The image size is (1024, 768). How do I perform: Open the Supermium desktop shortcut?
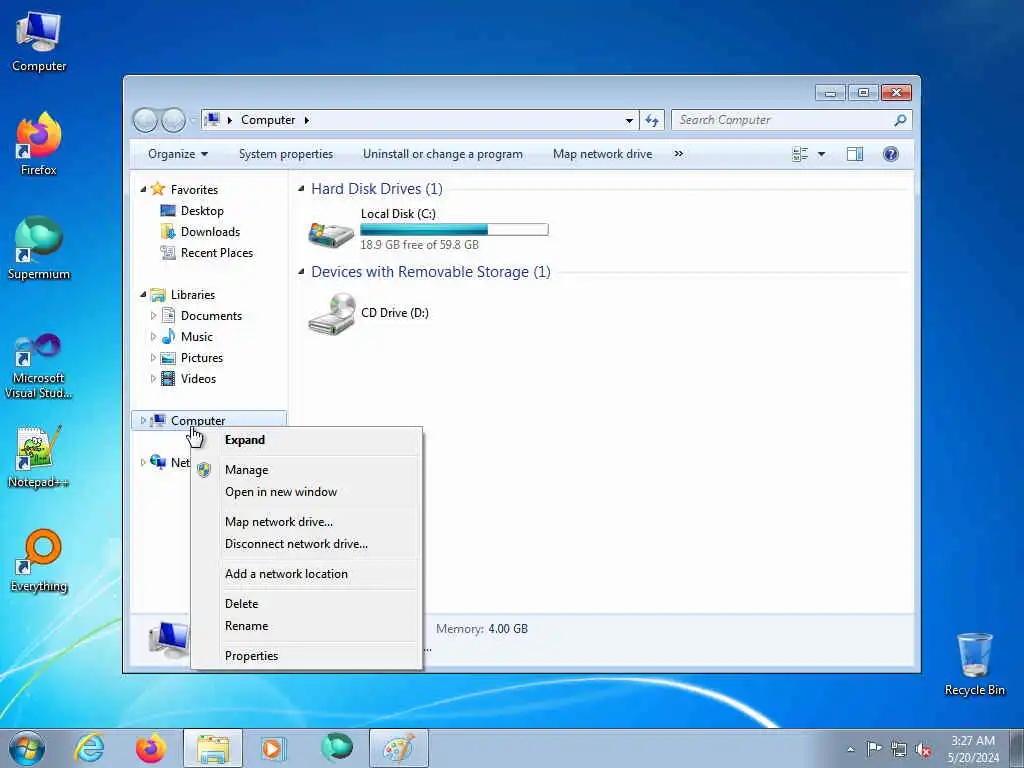pyautogui.click(x=39, y=248)
